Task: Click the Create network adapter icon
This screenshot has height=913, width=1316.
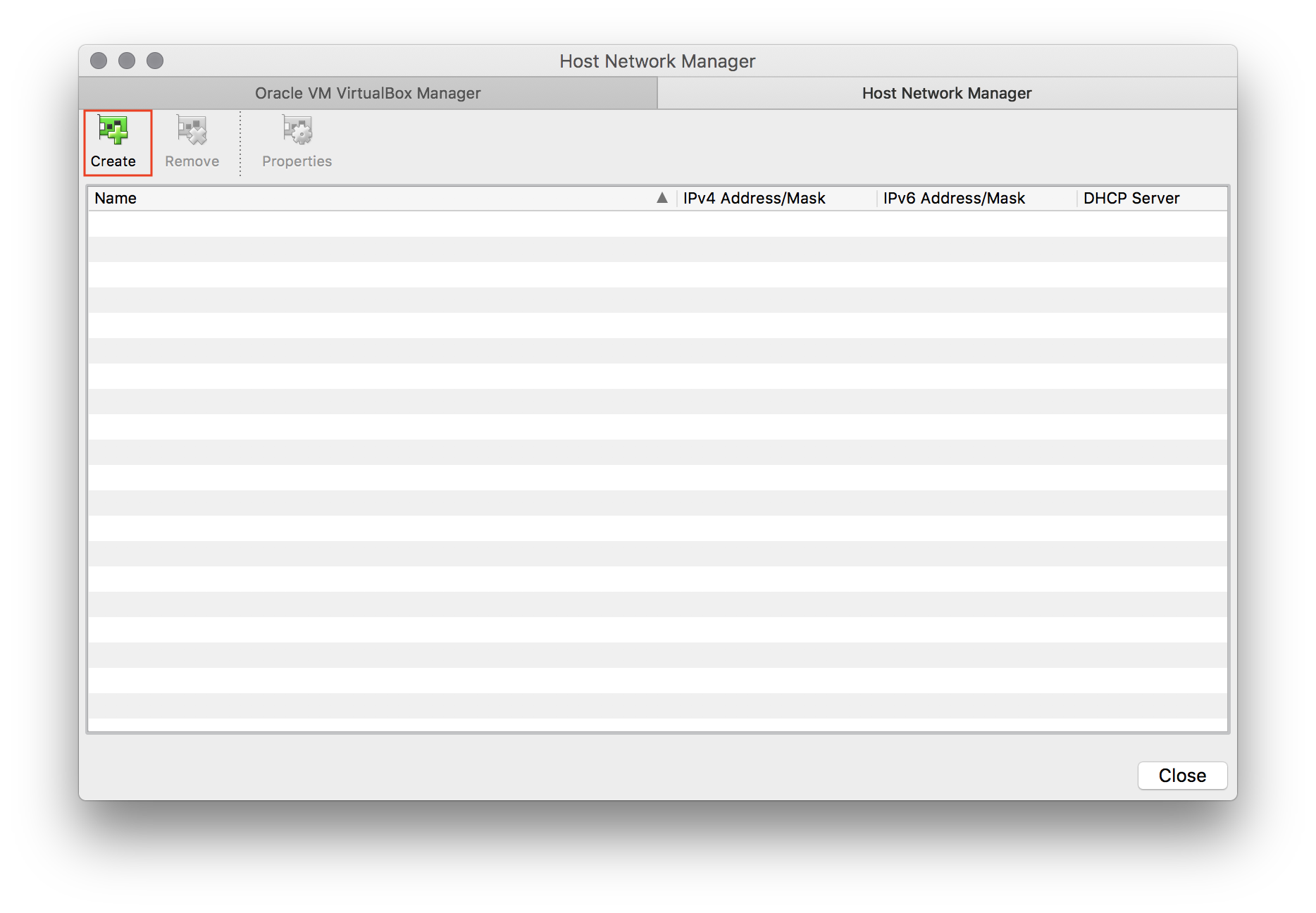Action: 113,130
